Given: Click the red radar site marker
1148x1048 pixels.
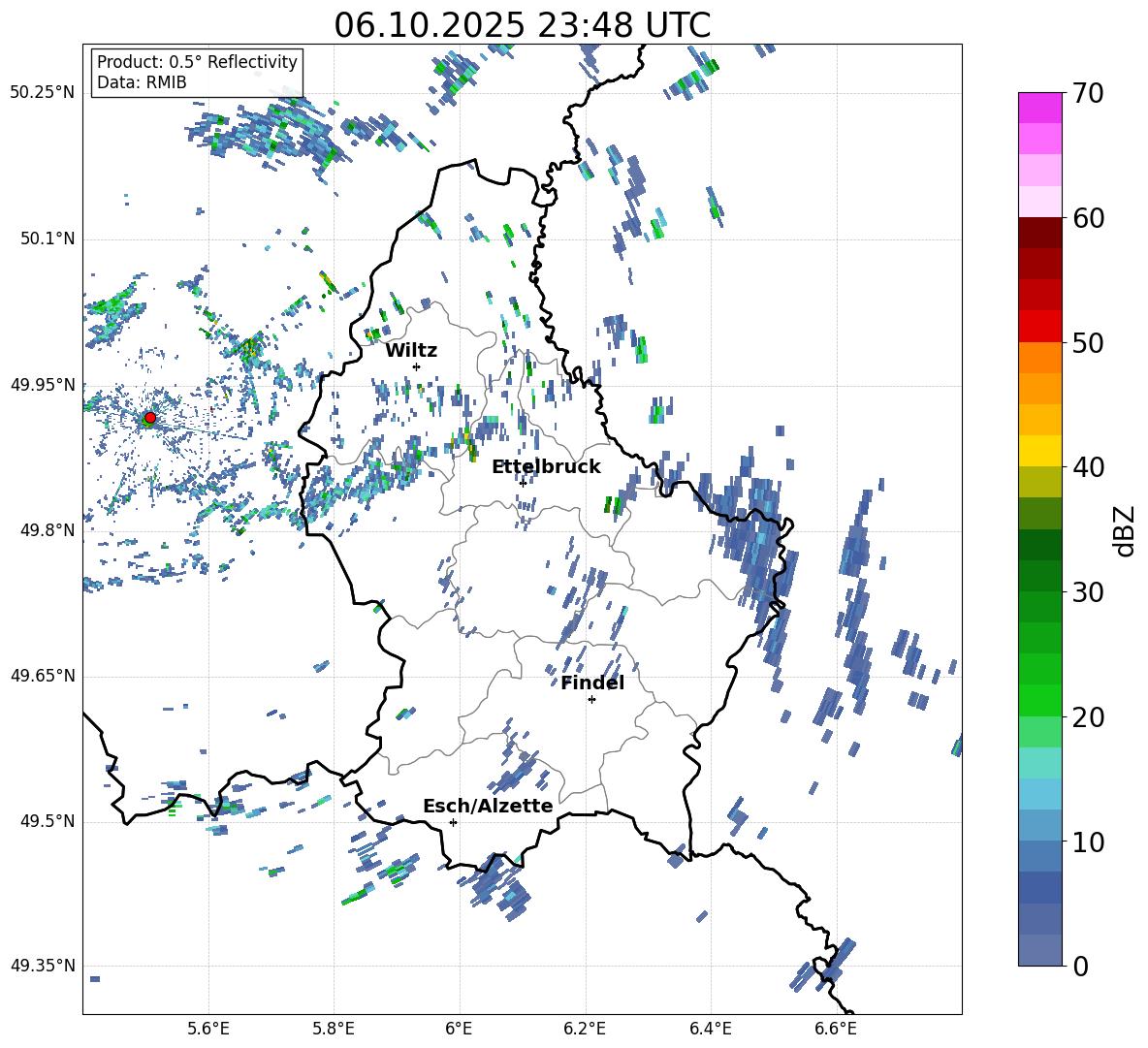Looking at the screenshot, I should point(149,418).
